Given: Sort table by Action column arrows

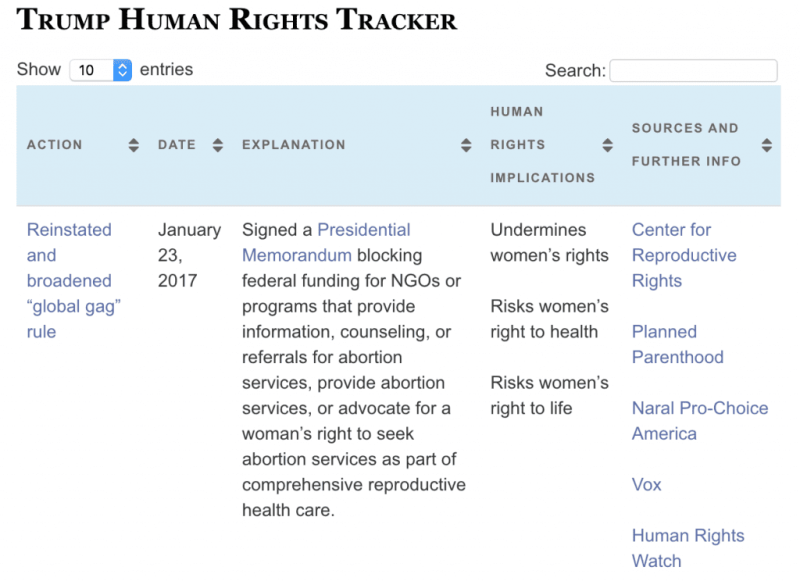Looking at the screenshot, I should tap(133, 145).
